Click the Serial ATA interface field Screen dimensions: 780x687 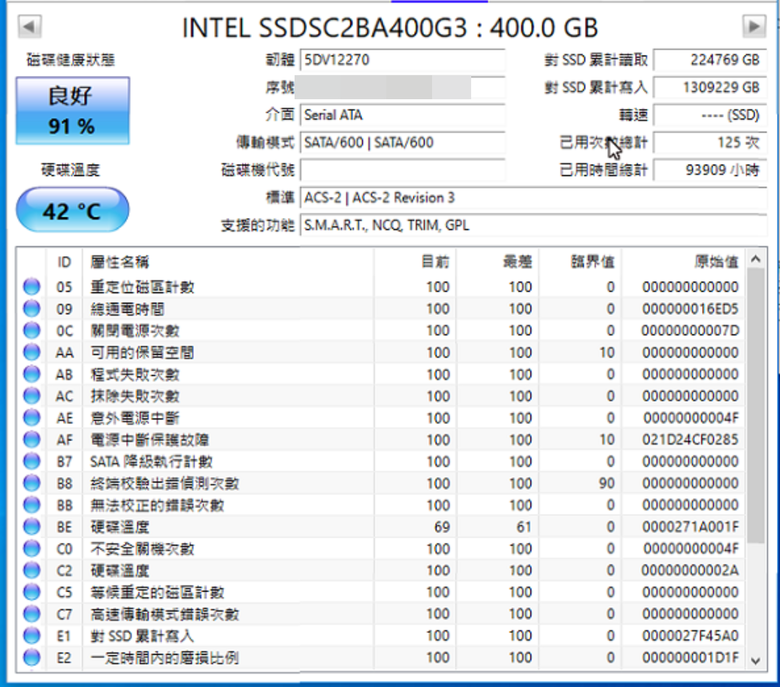pyautogui.click(x=402, y=115)
